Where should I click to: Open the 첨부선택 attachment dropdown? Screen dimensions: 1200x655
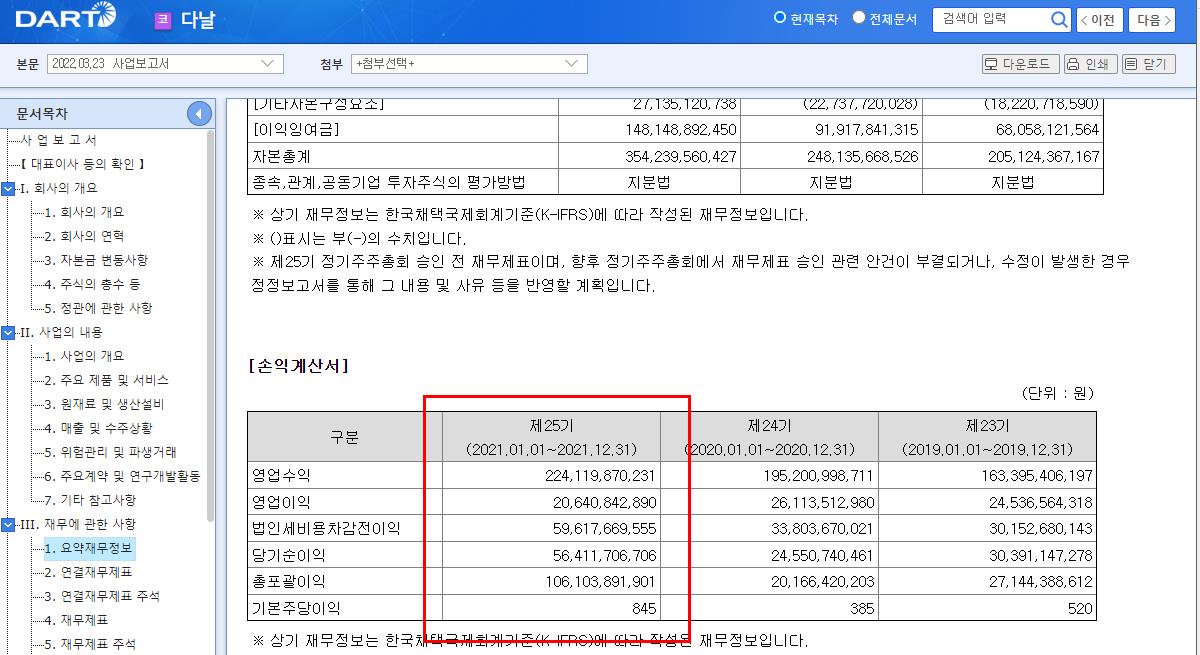pyautogui.click(x=469, y=64)
